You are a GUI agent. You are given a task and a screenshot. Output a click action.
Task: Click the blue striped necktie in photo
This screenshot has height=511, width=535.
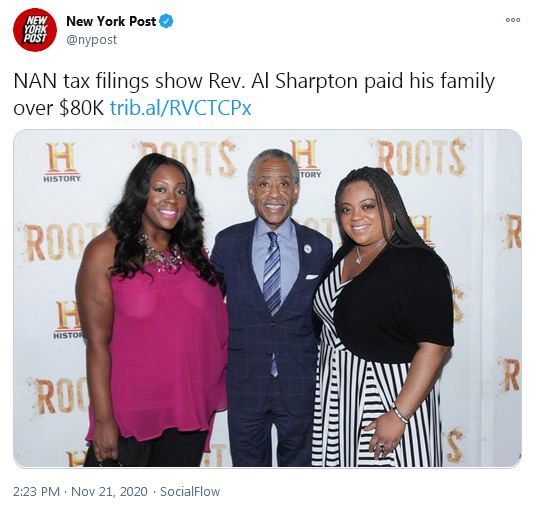(x=273, y=290)
